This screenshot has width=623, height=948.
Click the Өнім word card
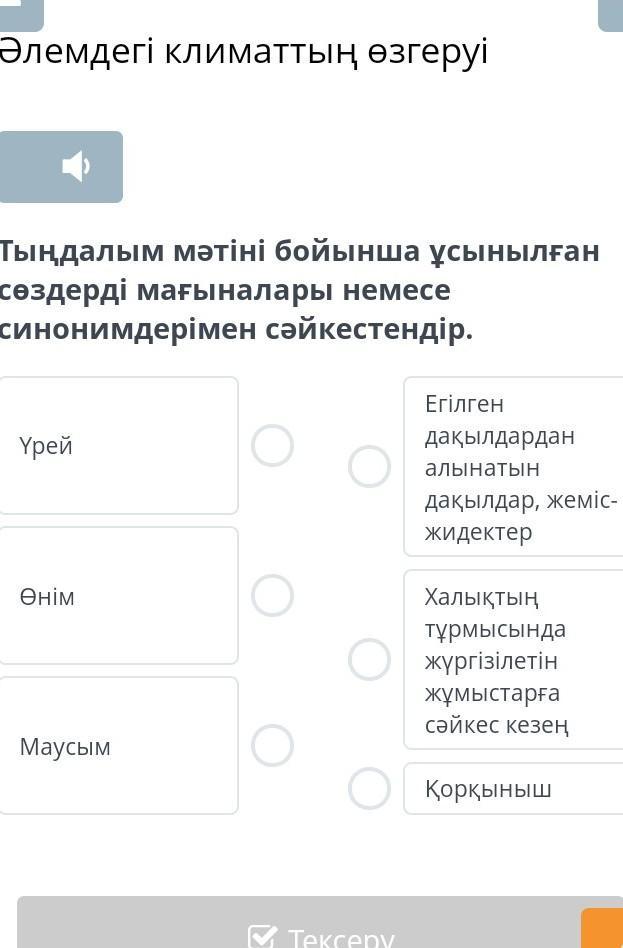point(117,596)
